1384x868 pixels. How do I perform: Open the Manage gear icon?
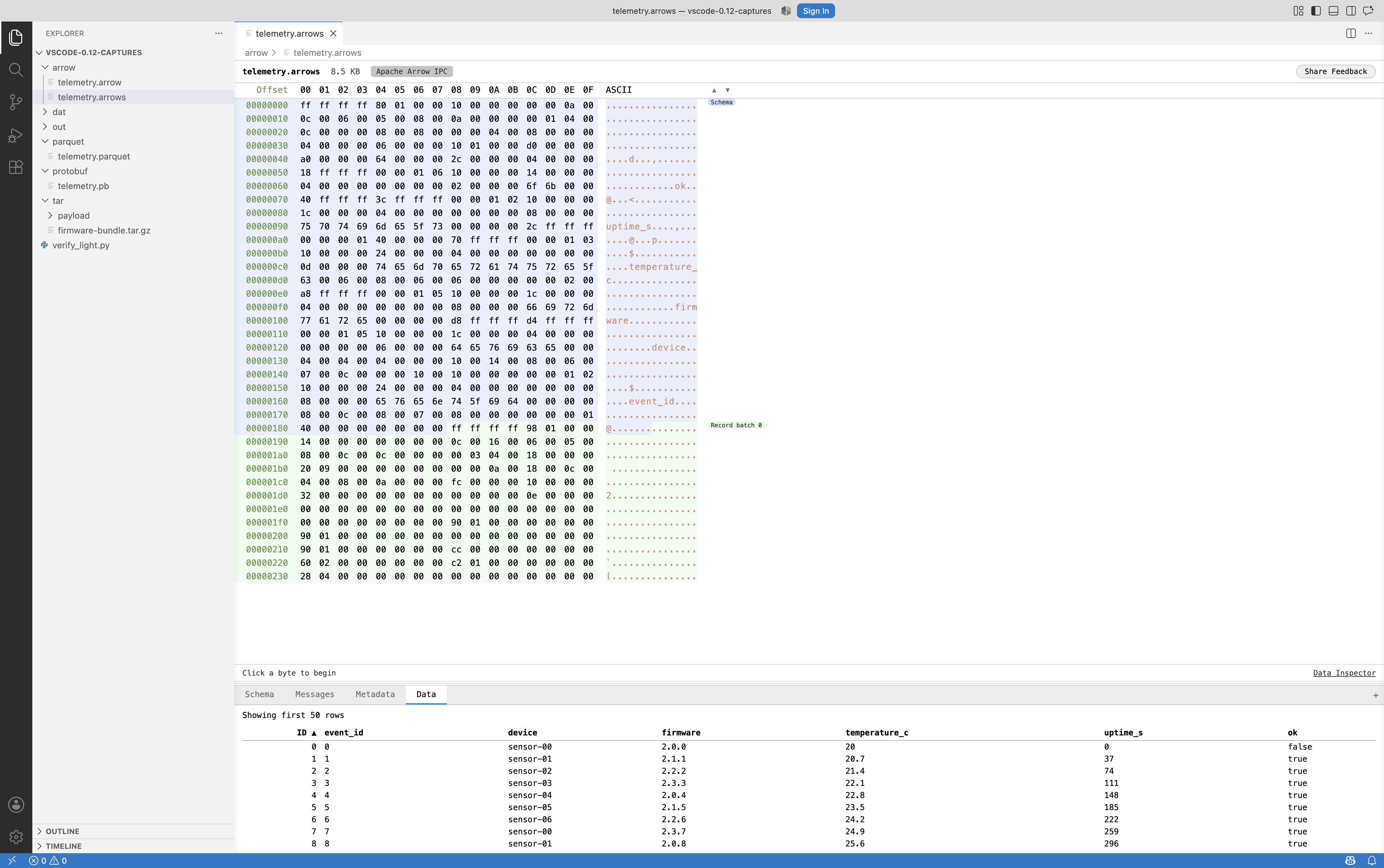[16, 837]
